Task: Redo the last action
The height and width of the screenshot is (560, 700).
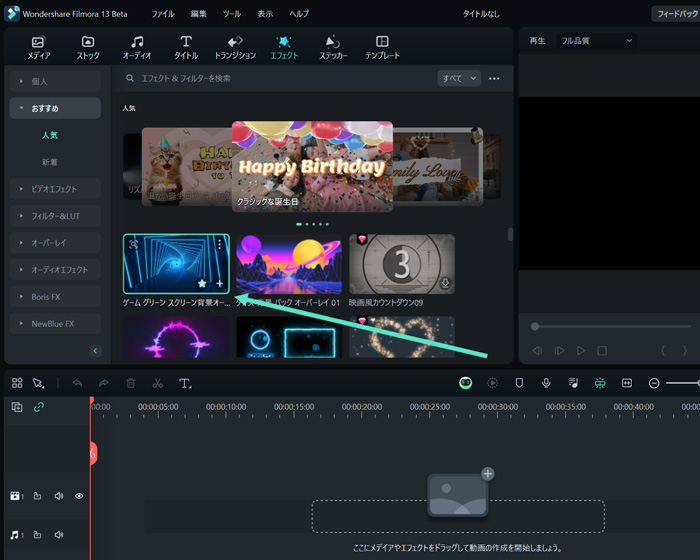Action: (104, 383)
